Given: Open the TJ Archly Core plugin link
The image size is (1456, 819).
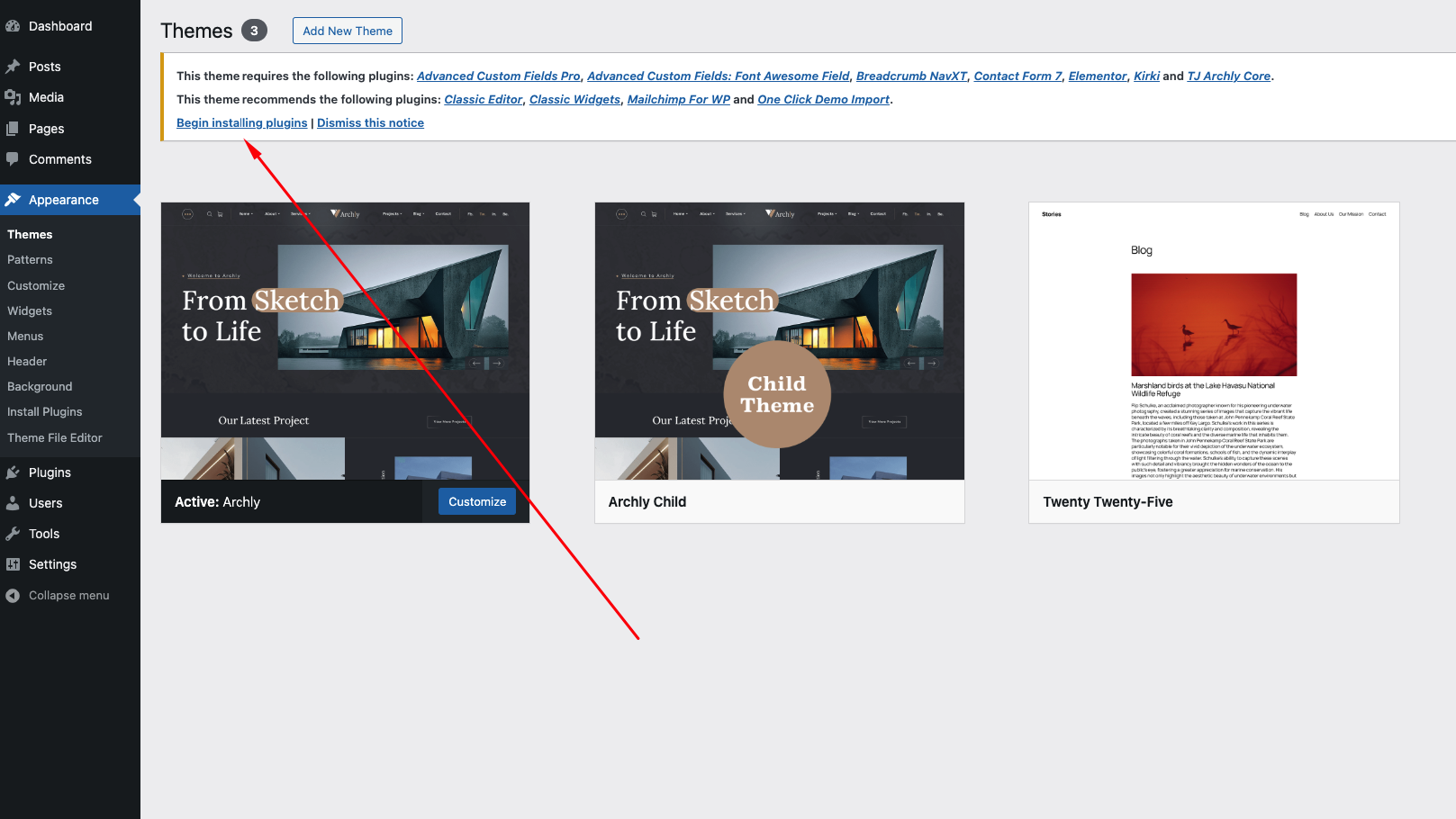Looking at the screenshot, I should (1229, 76).
